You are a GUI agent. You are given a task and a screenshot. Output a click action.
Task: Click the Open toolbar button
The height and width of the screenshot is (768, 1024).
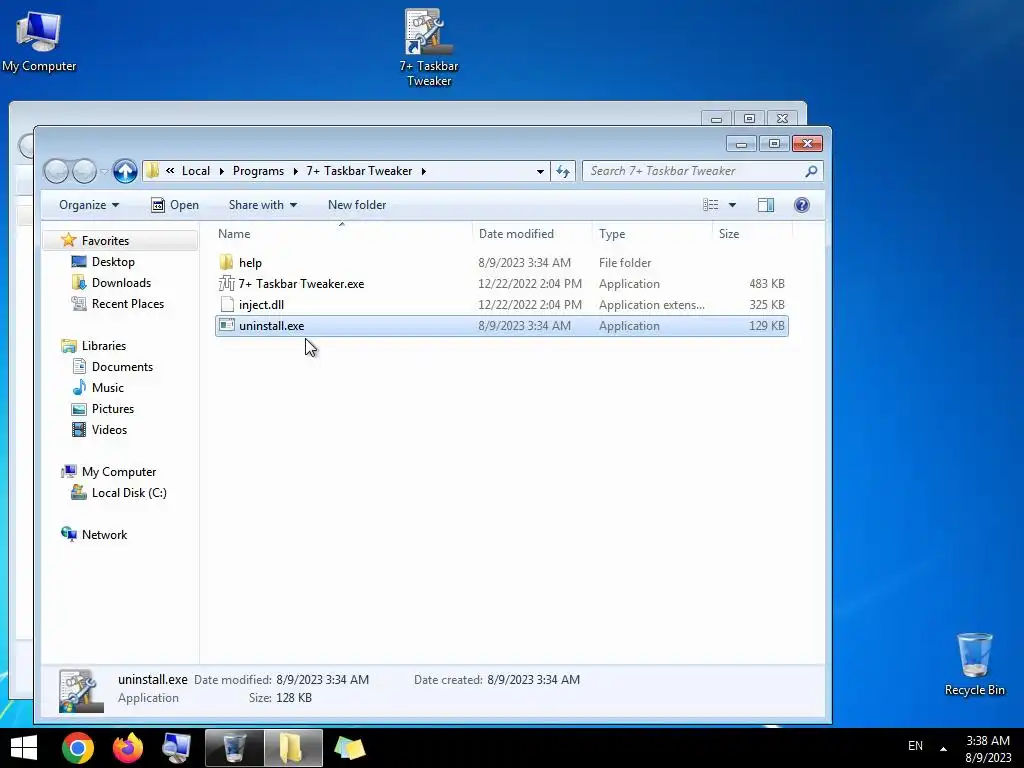175,205
